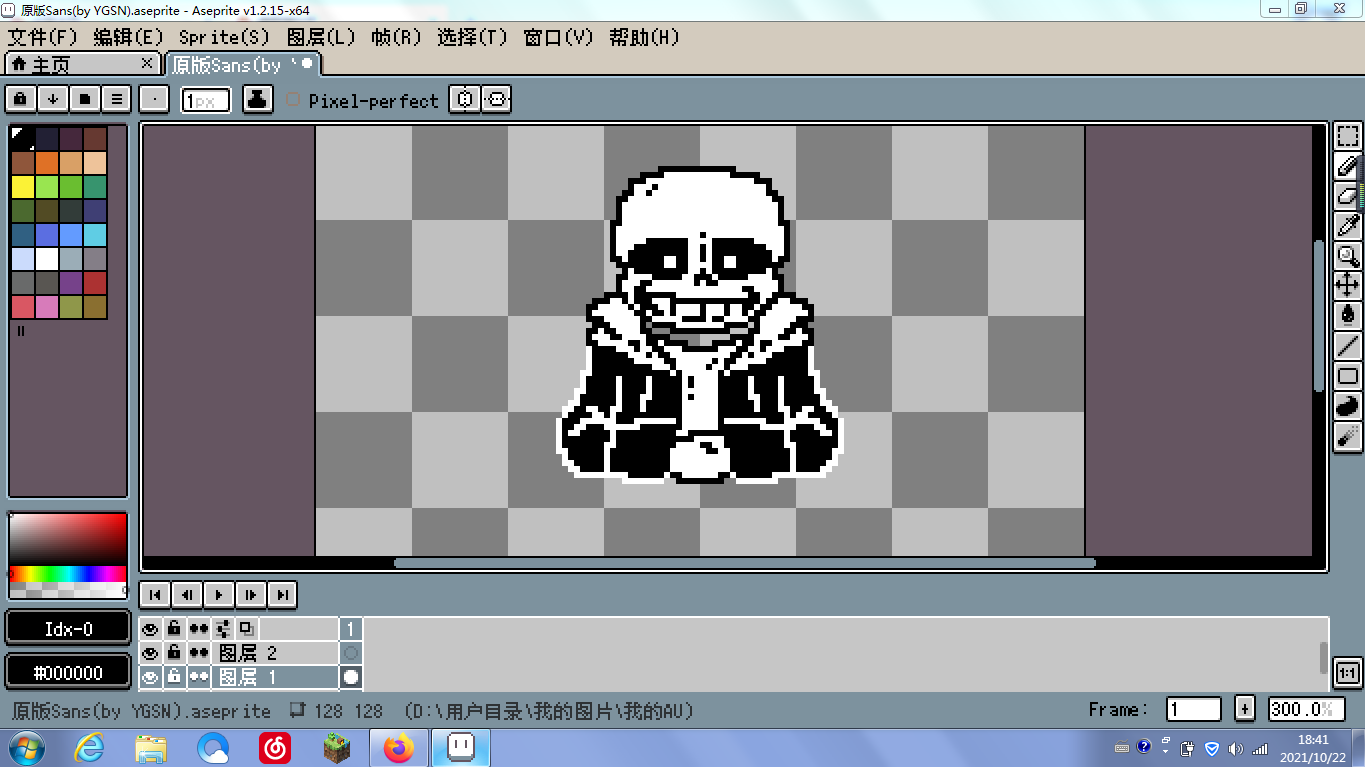Open the 帮助(H) menu
The image size is (1365, 767).
pyautogui.click(x=644, y=37)
